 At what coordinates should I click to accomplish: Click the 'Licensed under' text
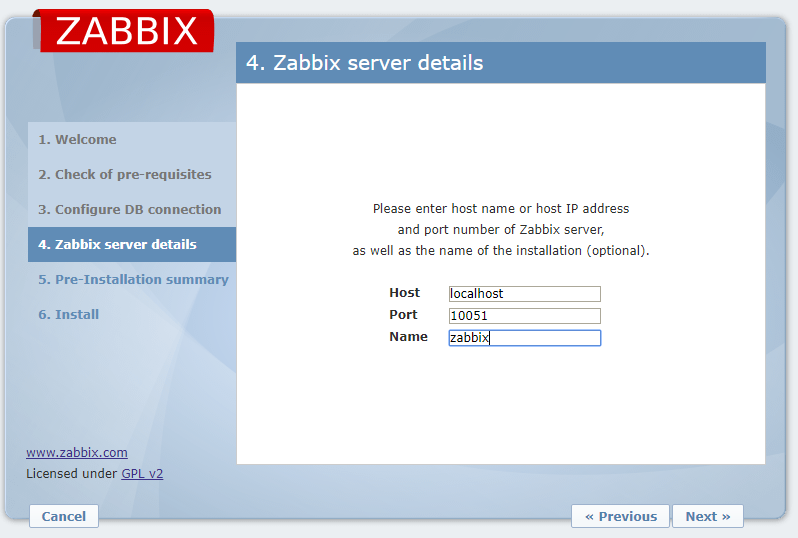pos(72,473)
